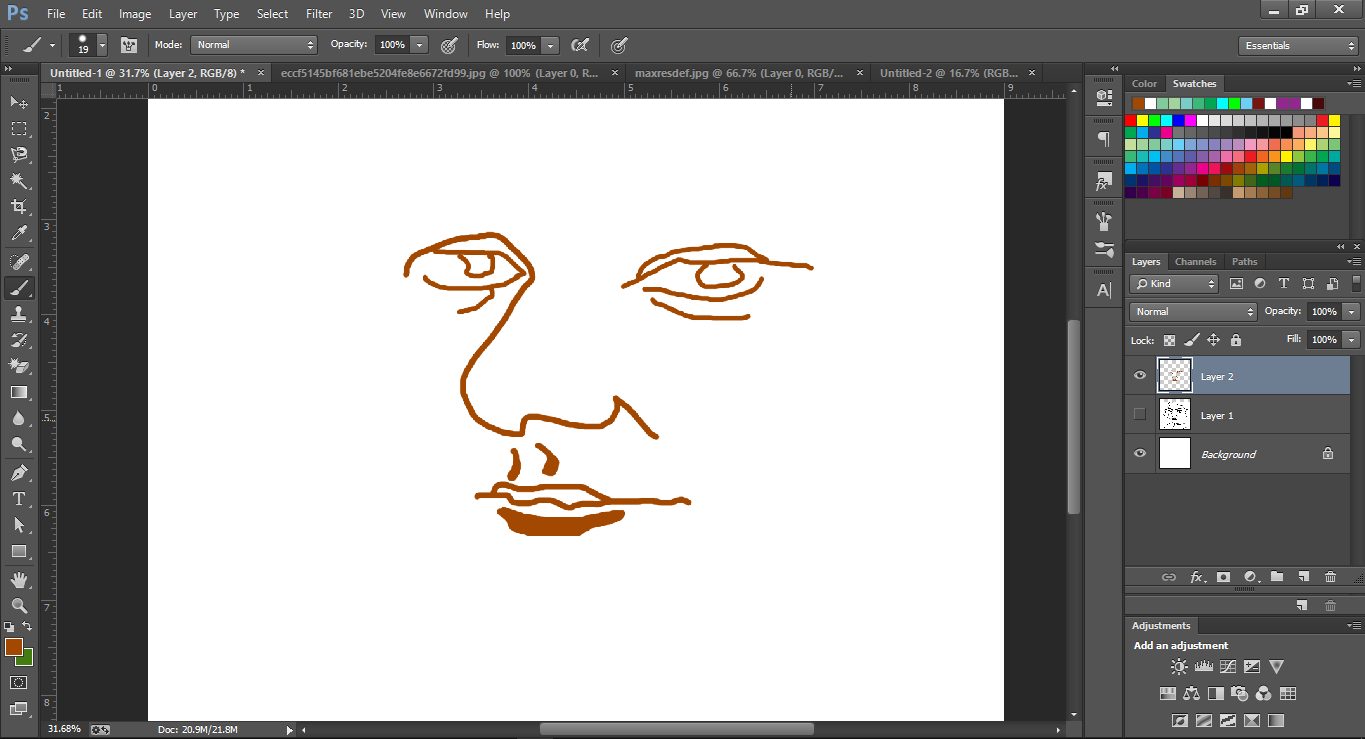
Task: Select the Horizontal Type tool
Action: click(x=19, y=499)
